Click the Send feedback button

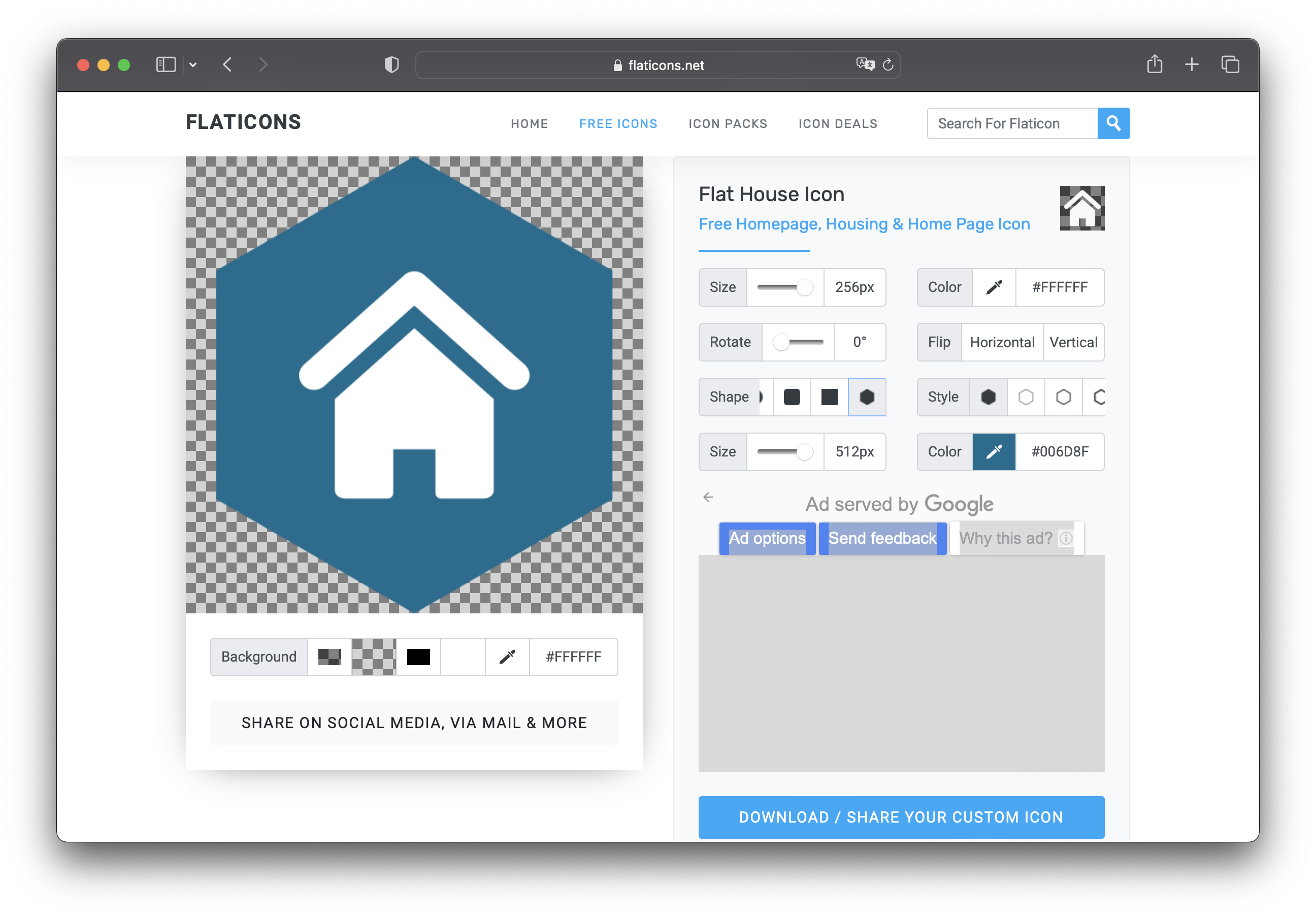click(882, 538)
